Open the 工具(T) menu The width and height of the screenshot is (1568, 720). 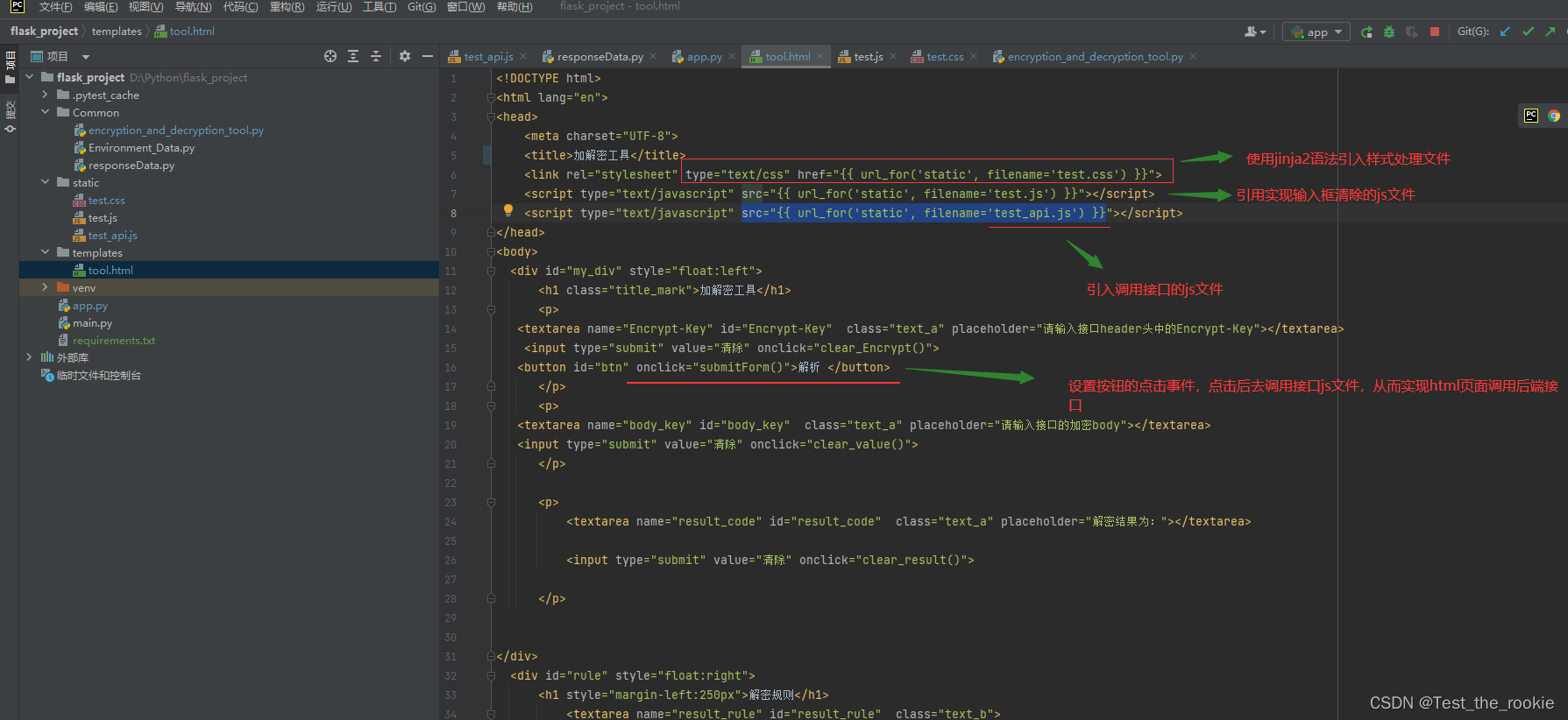(380, 7)
